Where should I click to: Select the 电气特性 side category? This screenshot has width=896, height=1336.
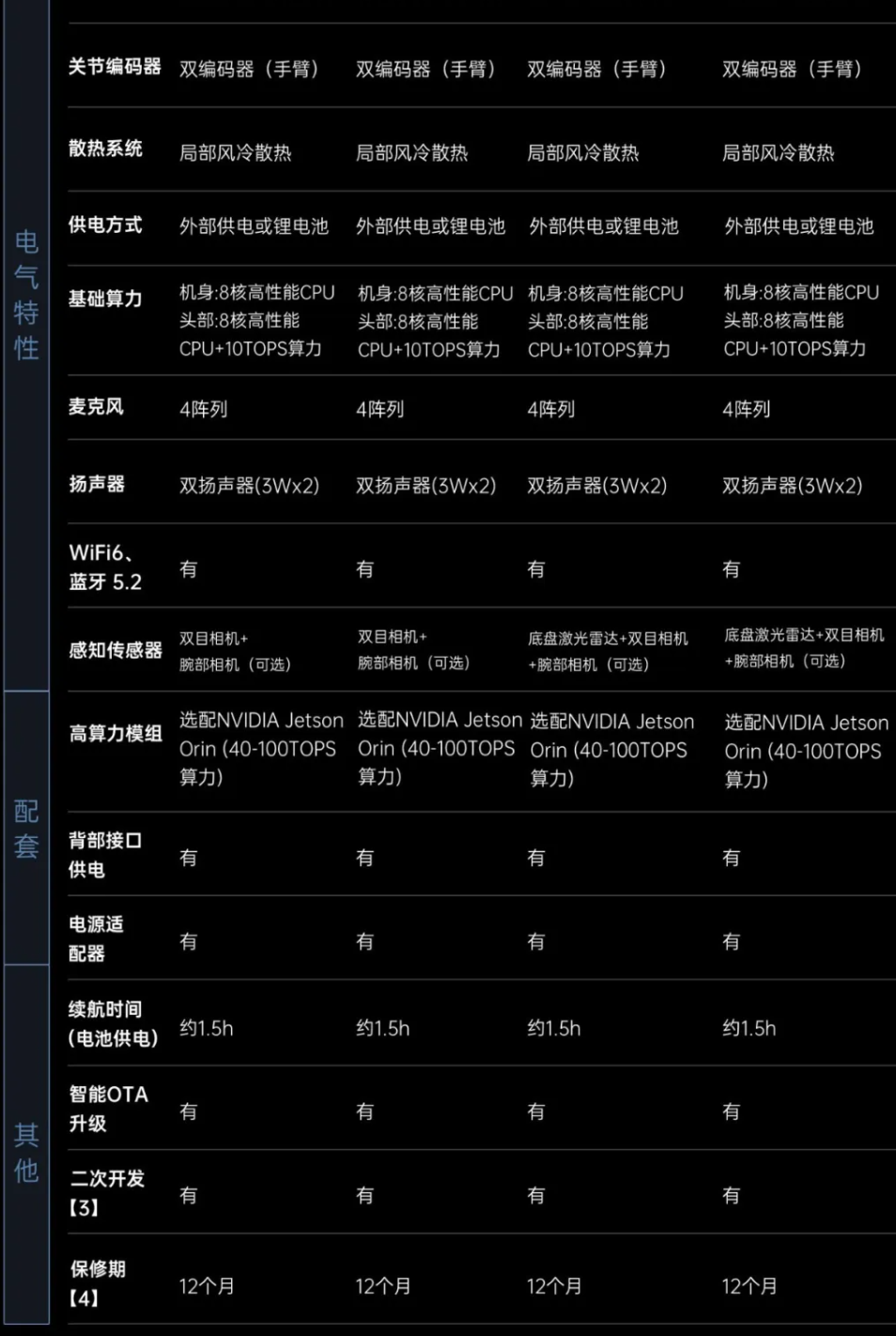tap(26, 295)
